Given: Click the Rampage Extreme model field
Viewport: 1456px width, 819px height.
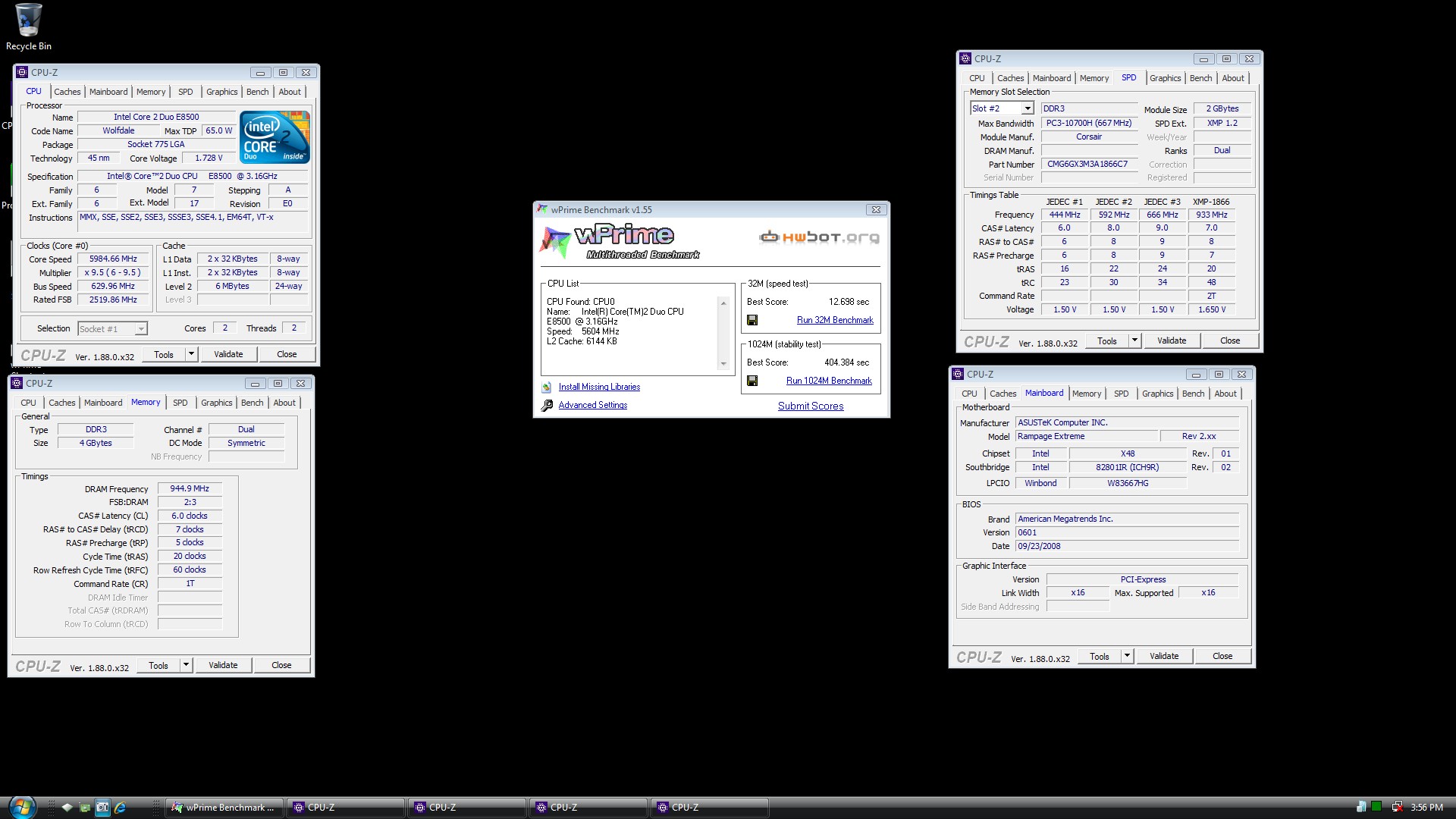Looking at the screenshot, I should pos(1087,437).
